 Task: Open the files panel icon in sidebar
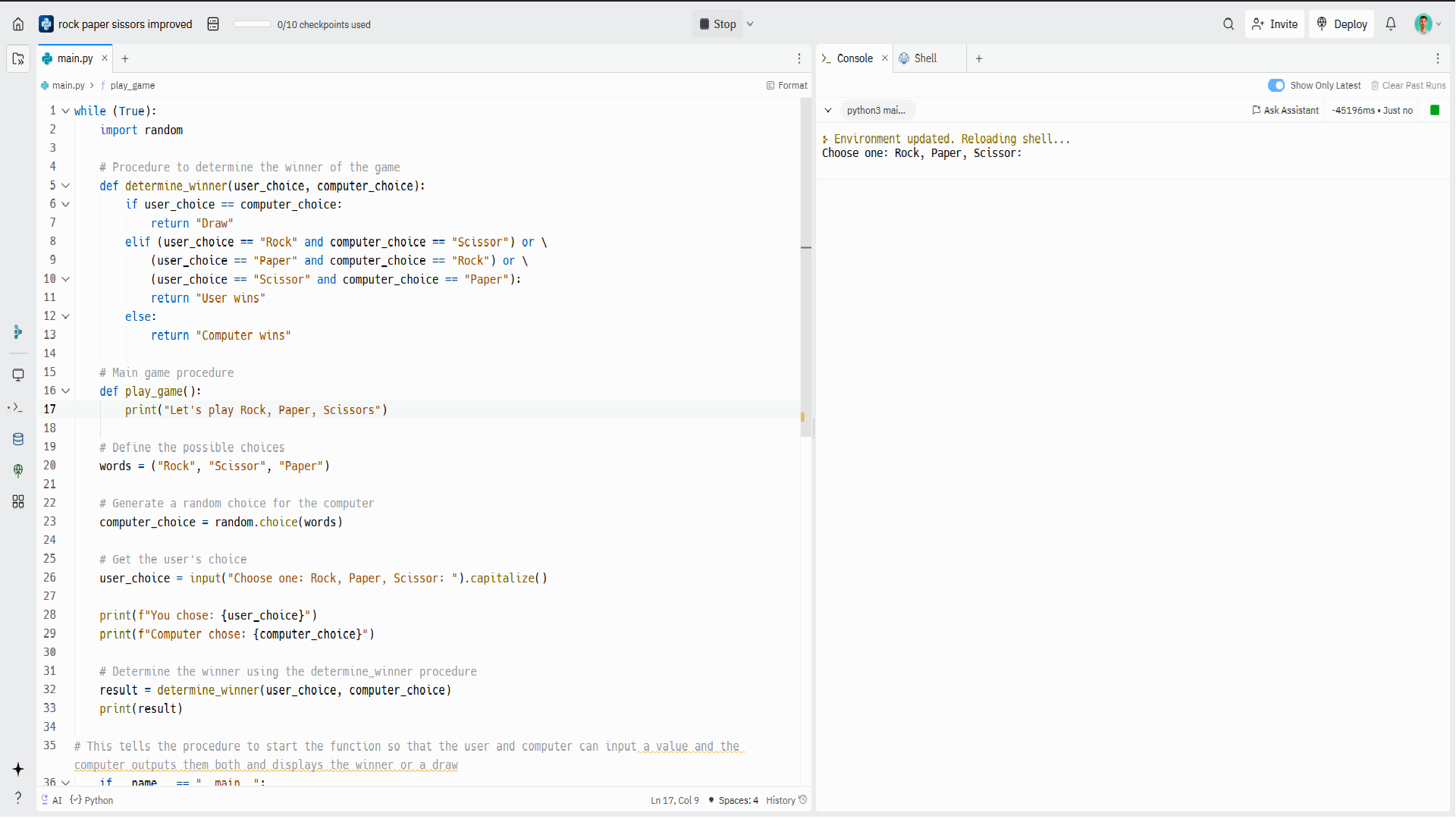point(18,58)
